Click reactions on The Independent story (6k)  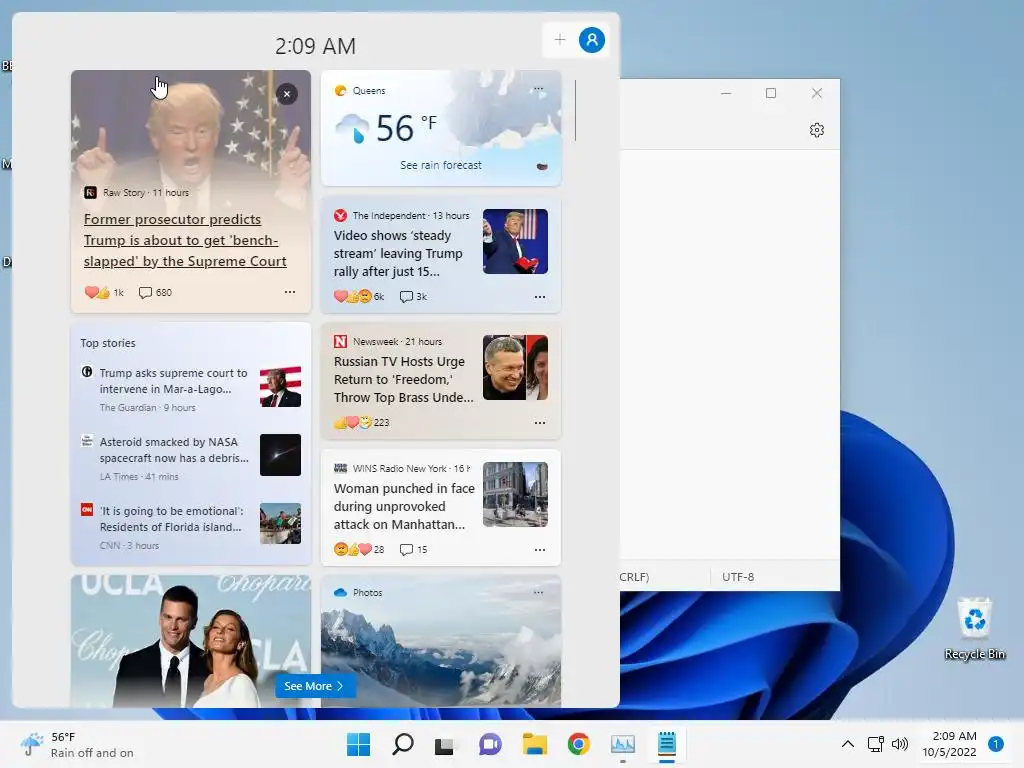click(x=359, y=296)
